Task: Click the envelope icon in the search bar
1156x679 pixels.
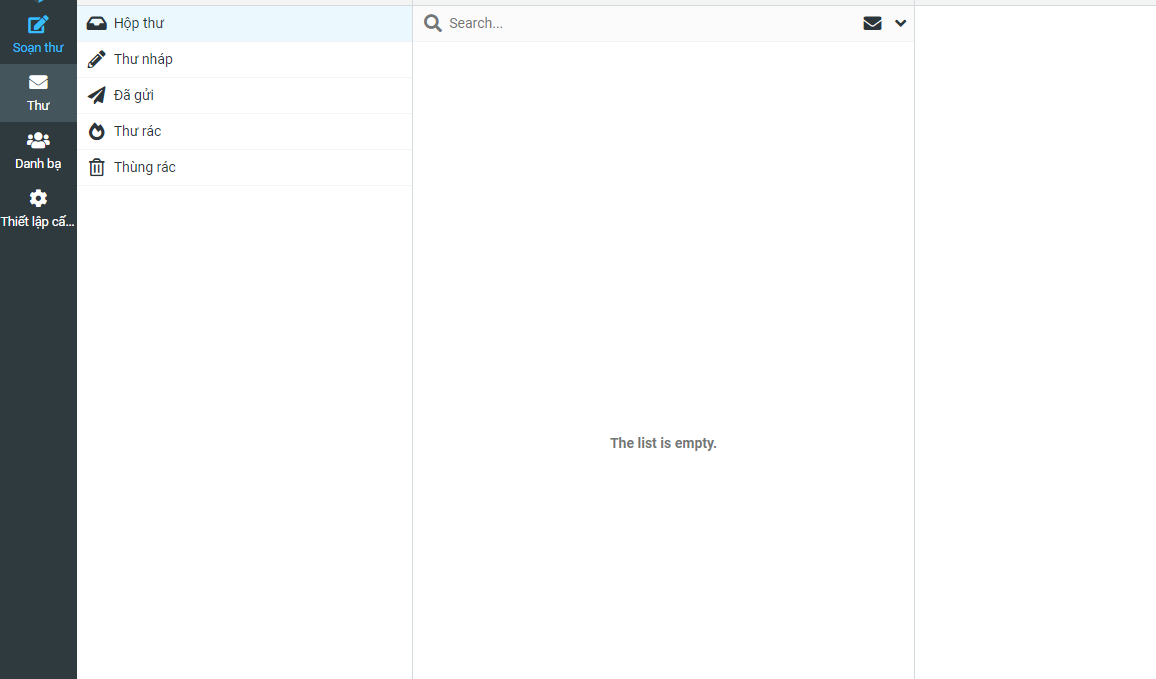Action: [872, 23]
